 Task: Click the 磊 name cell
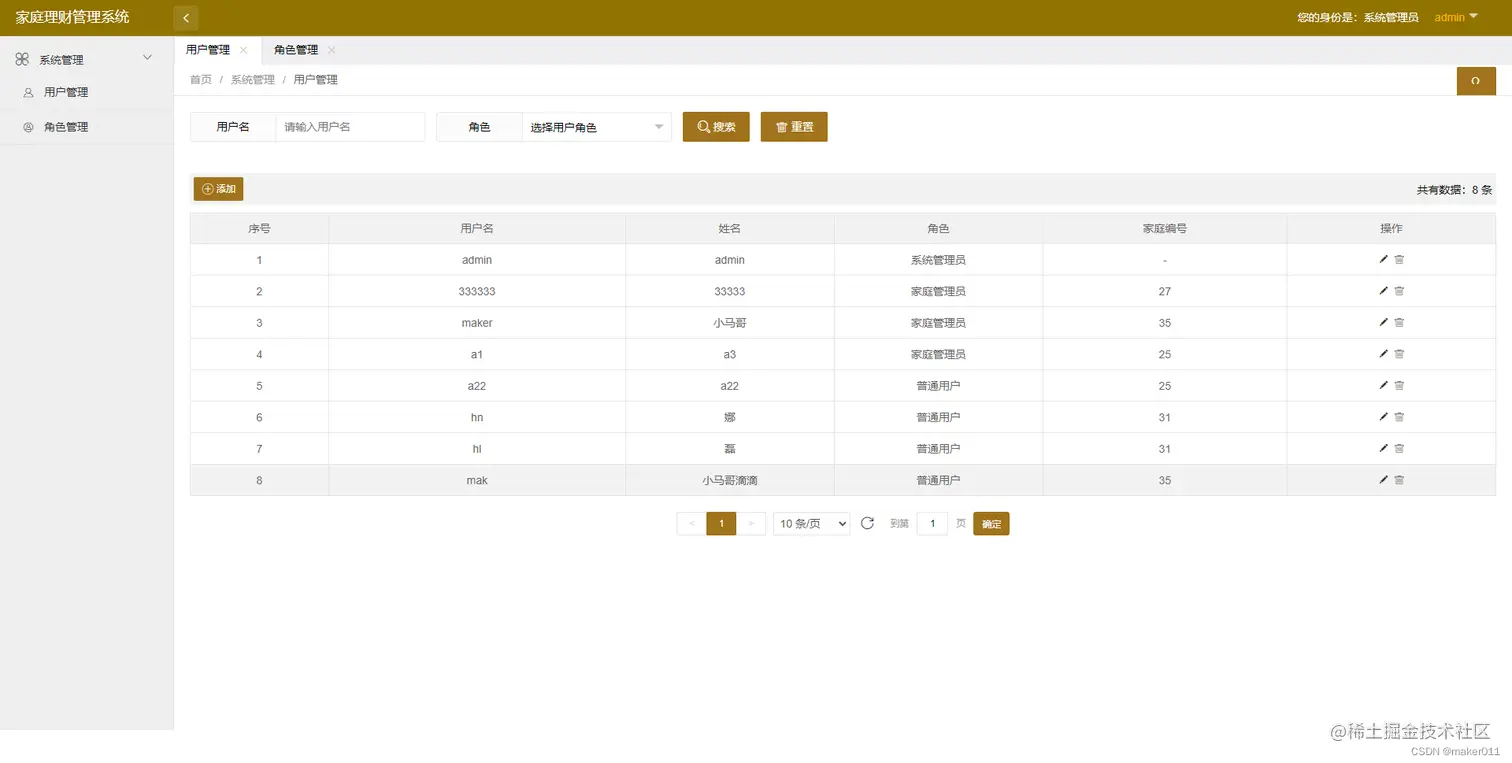pyautogui.click(x=730, y=449)
